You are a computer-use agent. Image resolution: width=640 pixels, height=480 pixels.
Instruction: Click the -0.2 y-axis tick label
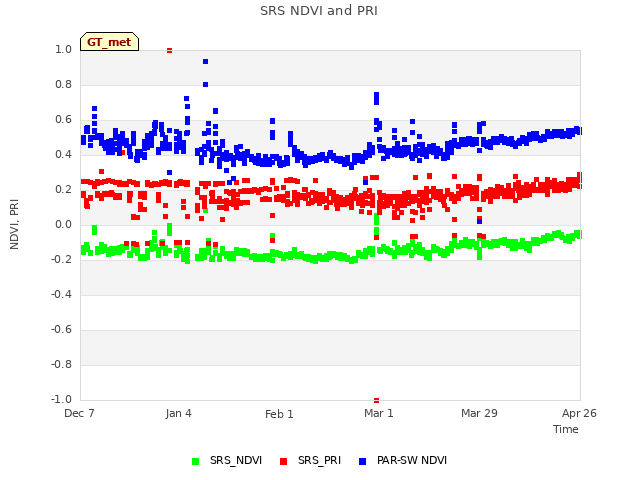point(61,259)
